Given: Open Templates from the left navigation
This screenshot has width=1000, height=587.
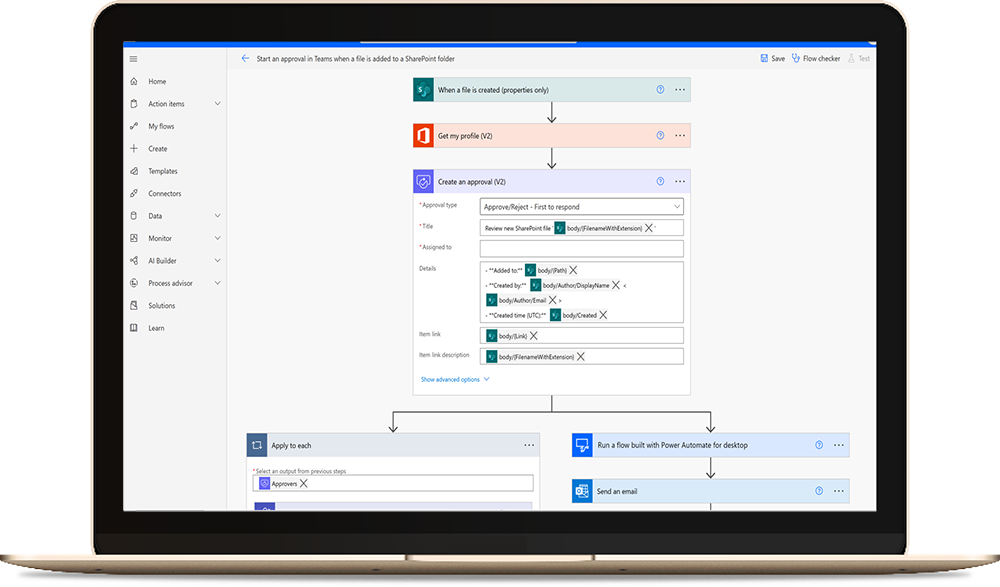Looking at the screenshot, I should pyautogui.click(x=163, y=172).
